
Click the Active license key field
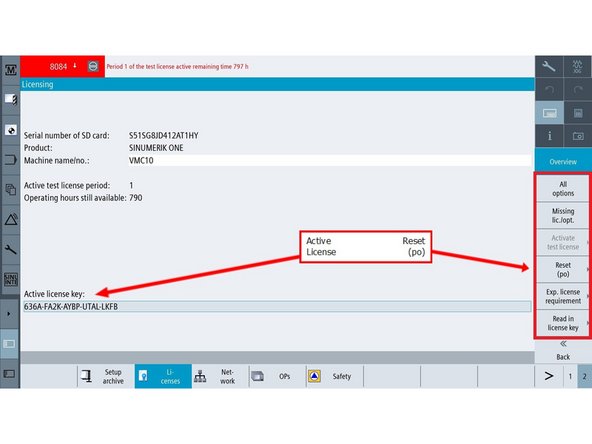click(x=278, y=307)
